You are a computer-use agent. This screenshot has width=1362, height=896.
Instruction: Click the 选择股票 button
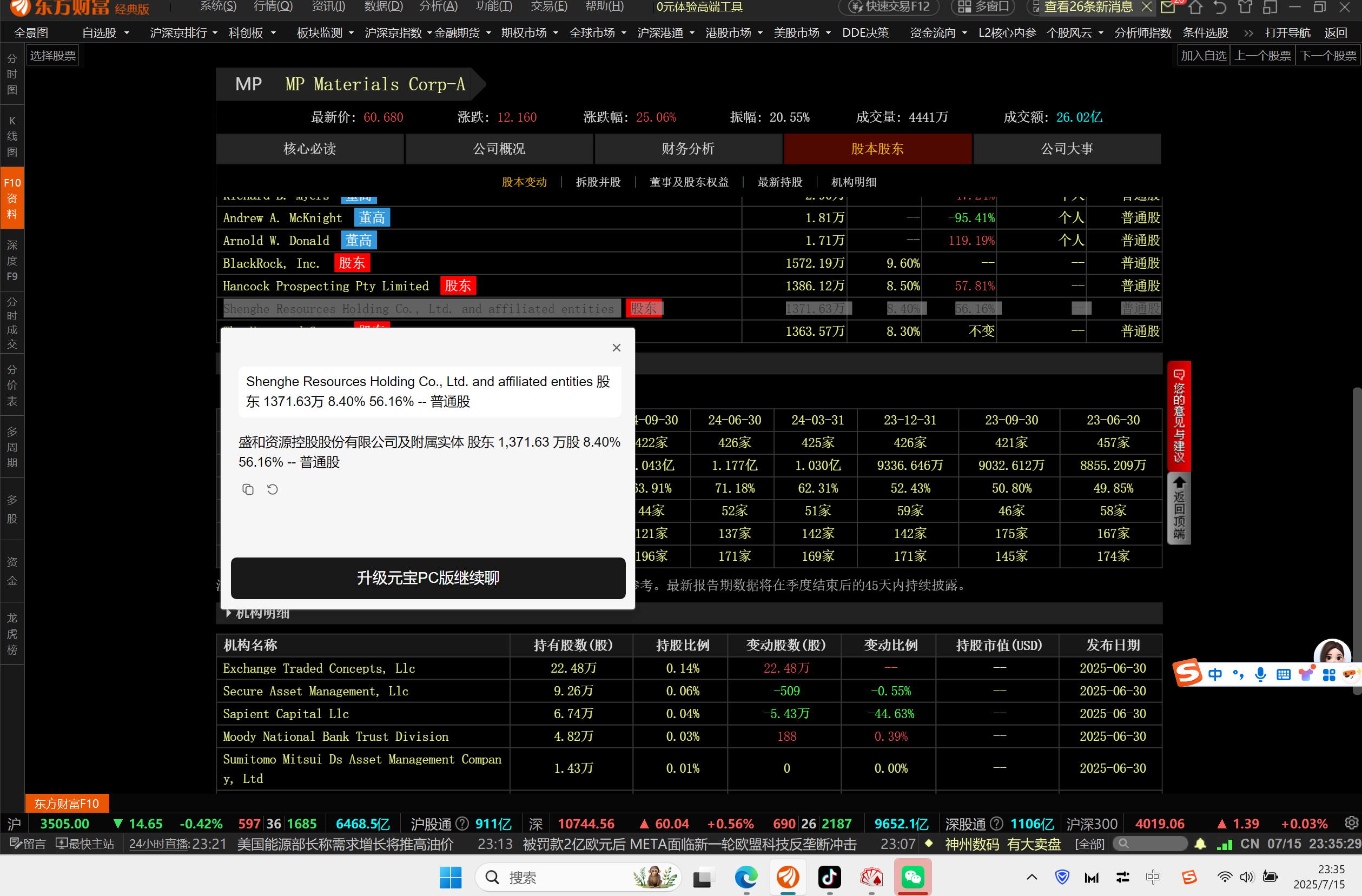[x=52, y=56]
